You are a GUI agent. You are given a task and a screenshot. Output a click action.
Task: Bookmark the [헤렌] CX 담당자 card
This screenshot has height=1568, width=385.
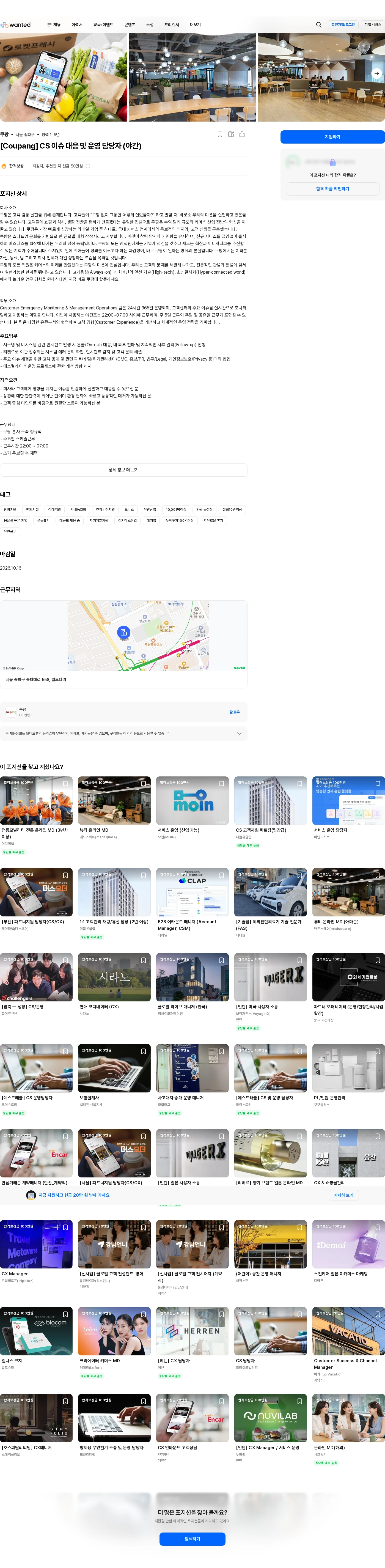221,1314
